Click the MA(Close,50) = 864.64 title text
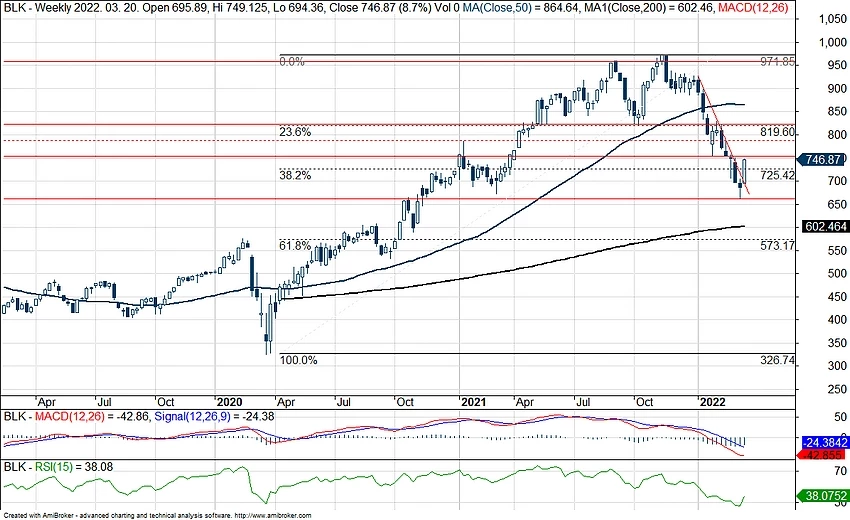Screen dimensions: 850x520 pos(520,8)
